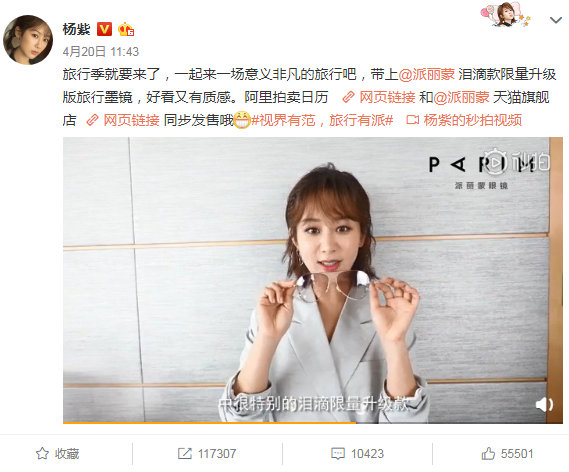Click the orange V verified badge

[x=105, y=29]
